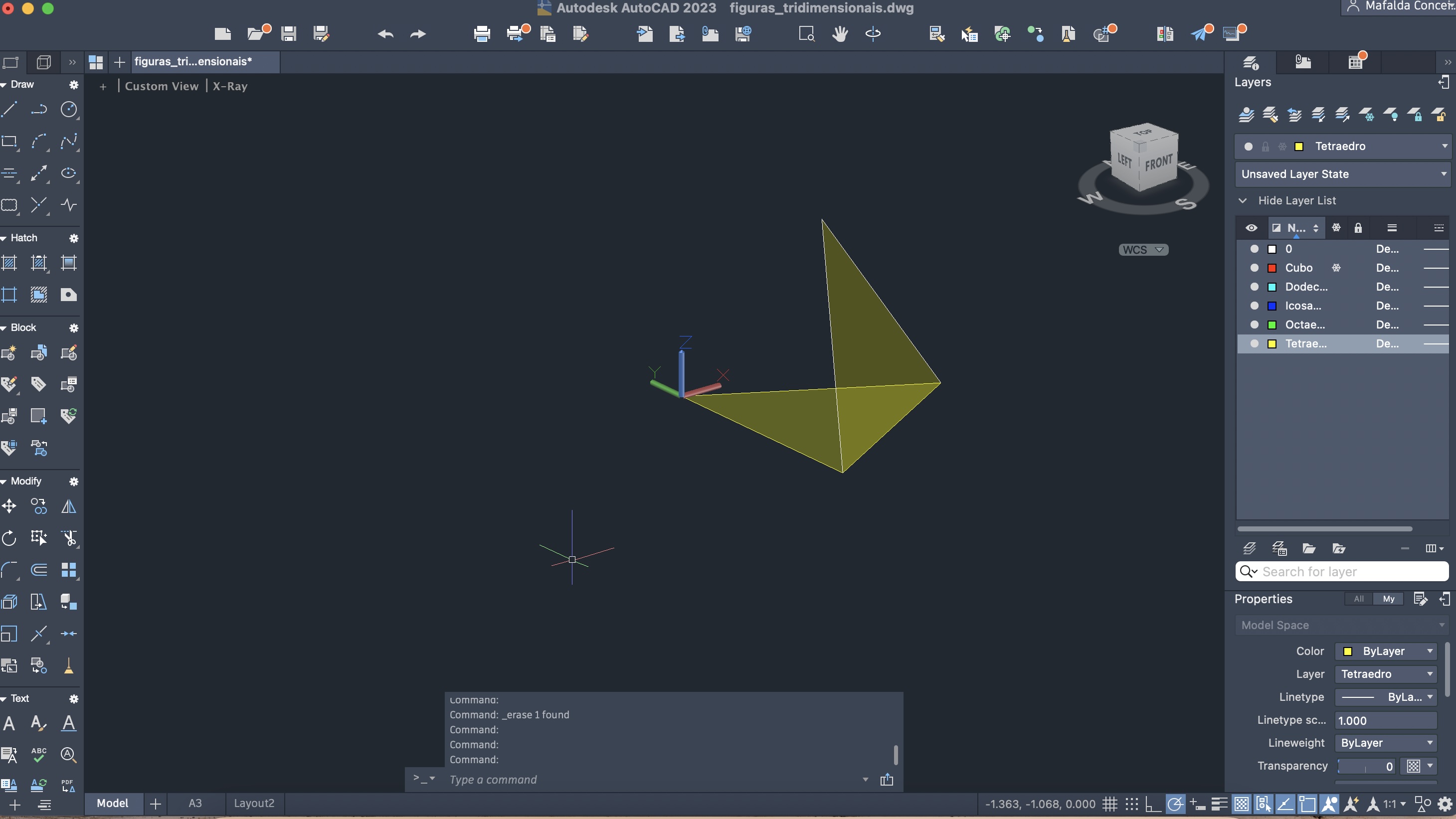
Task: Toggle visibility of the Octaedro layer
Action: point(1254,325)
